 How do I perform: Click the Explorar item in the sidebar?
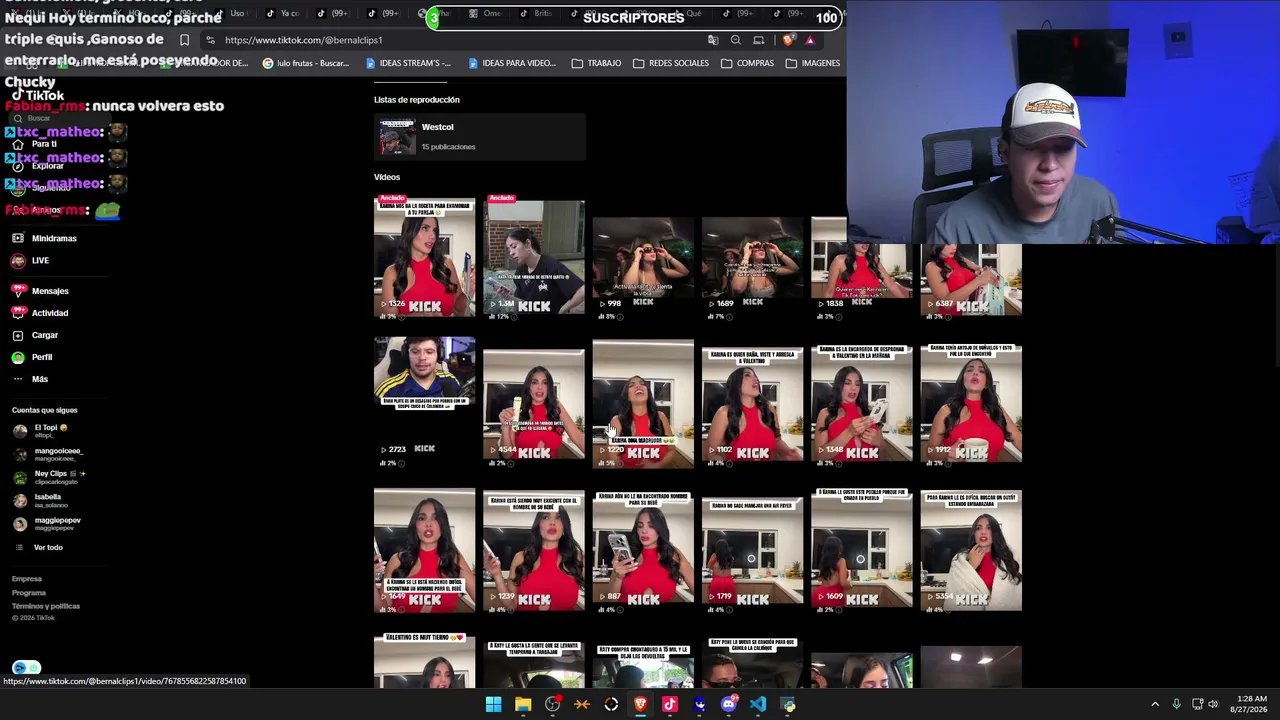pos(38,166)
